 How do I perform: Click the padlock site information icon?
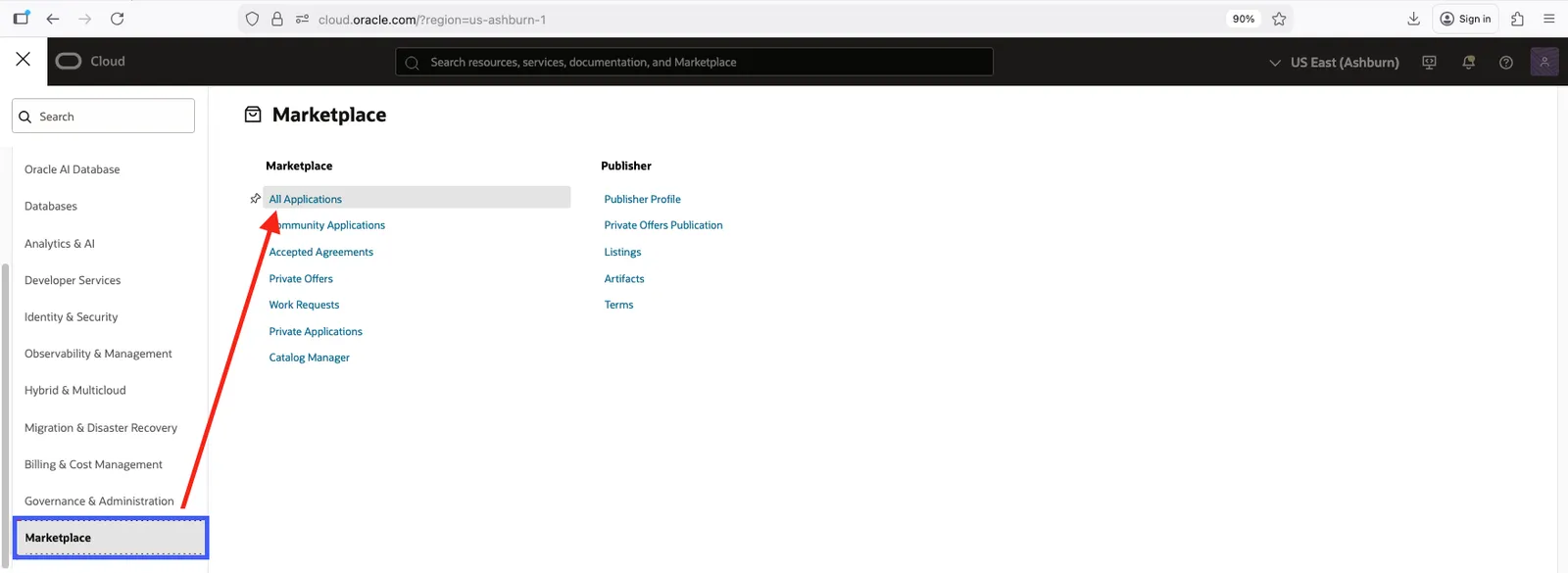(x=277, y=19)
